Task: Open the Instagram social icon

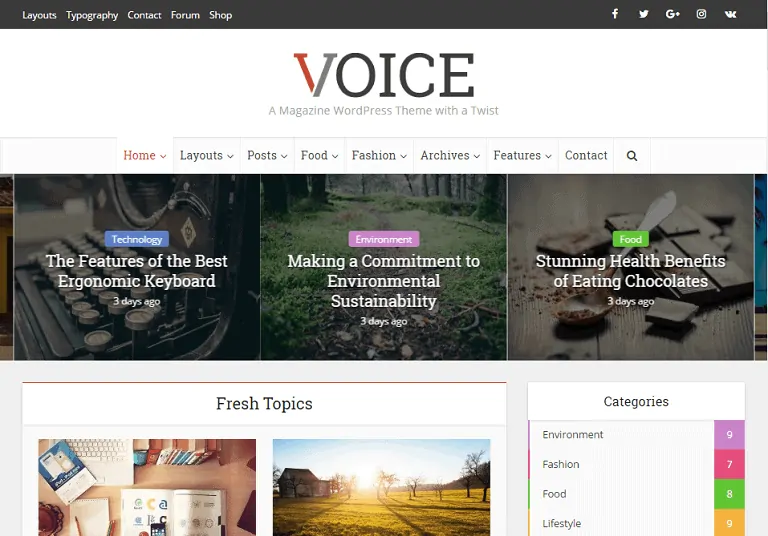Action: click(x=701, y=14)
